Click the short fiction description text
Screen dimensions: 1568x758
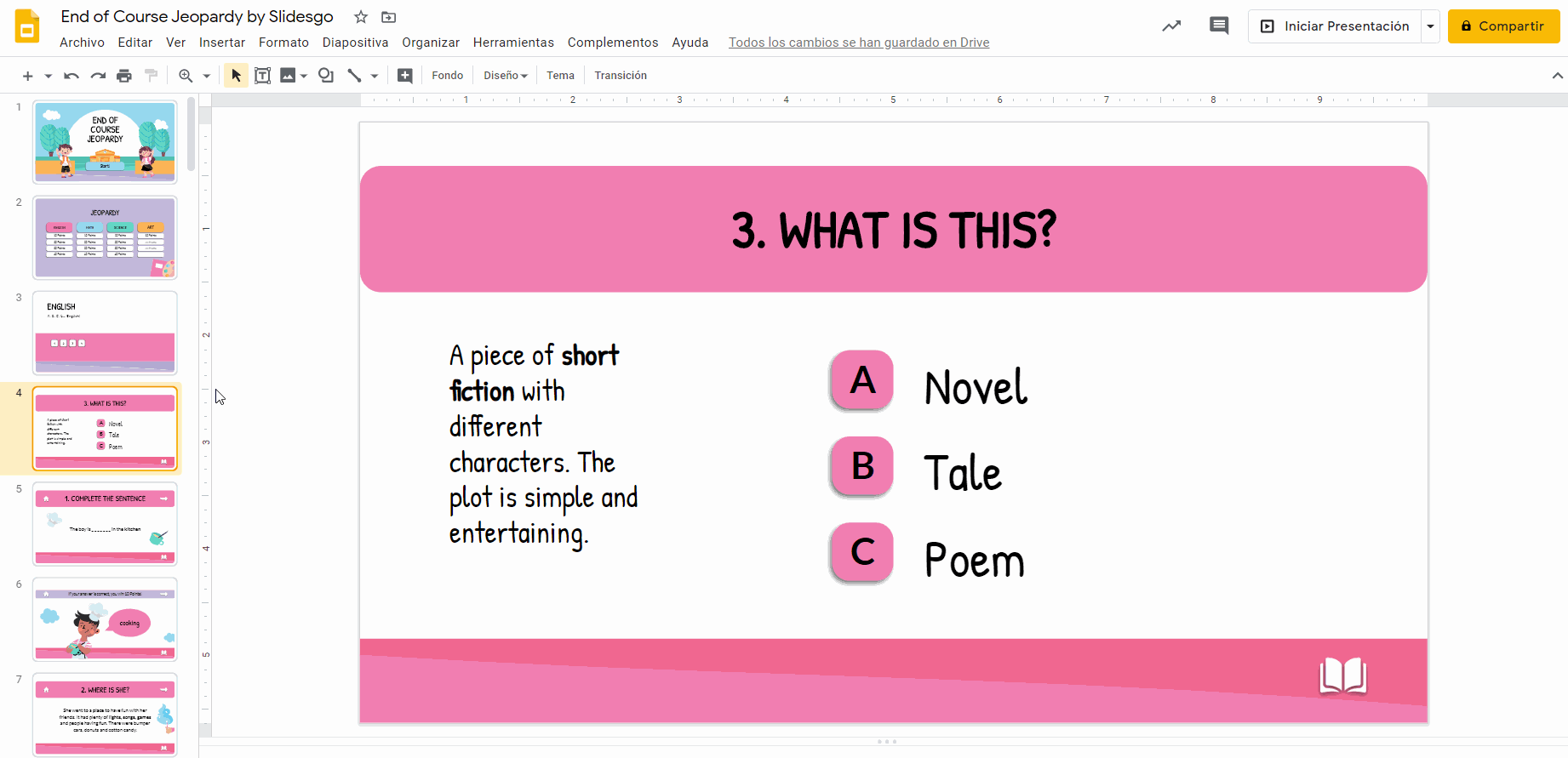(x=543, y=444)
